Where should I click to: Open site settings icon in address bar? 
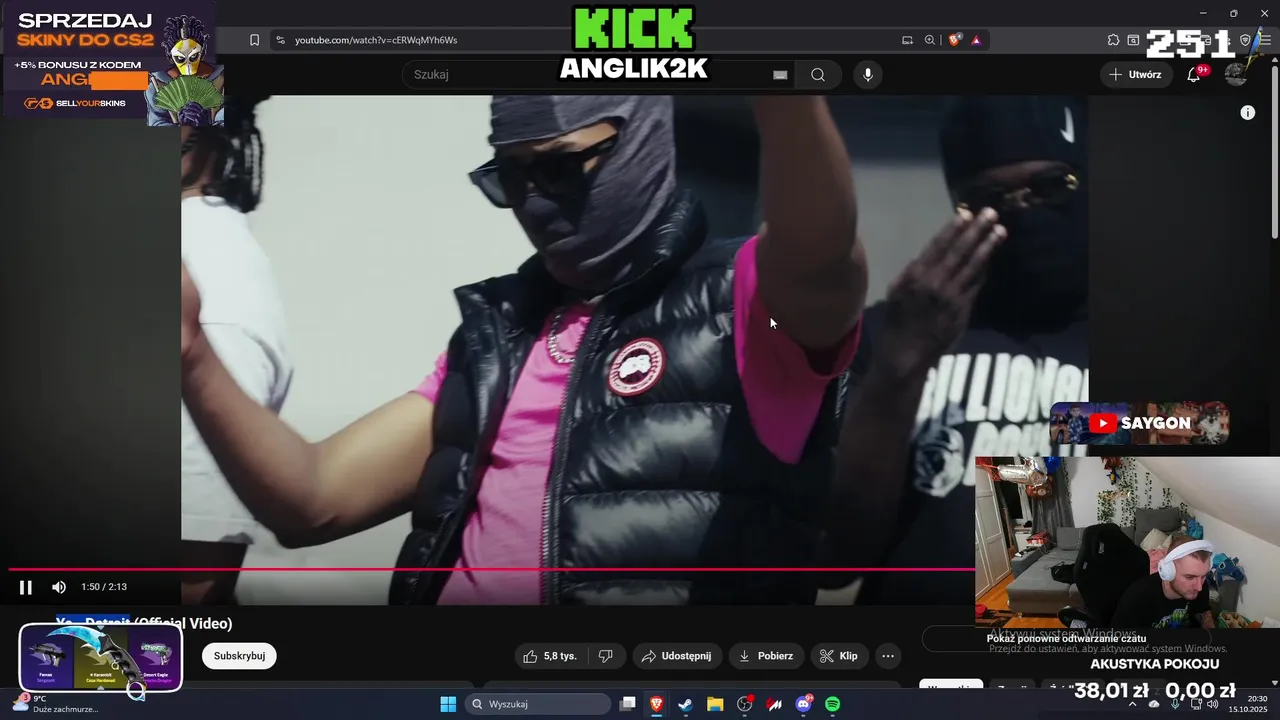(280, 40)
